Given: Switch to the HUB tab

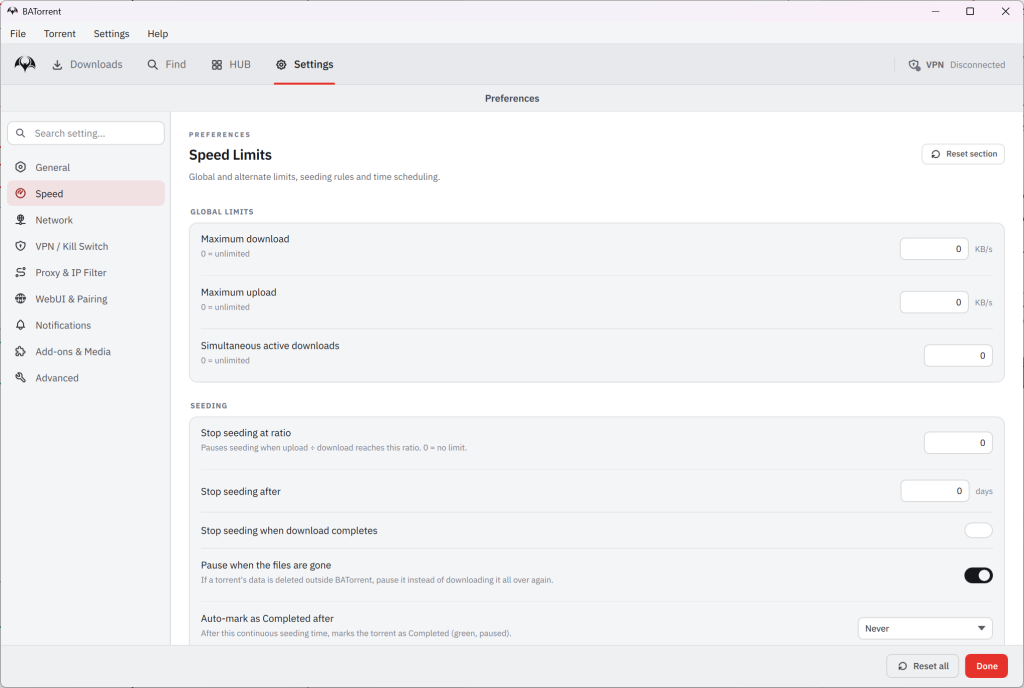Looking at the screenshot, I should click(x=231, y=65).
